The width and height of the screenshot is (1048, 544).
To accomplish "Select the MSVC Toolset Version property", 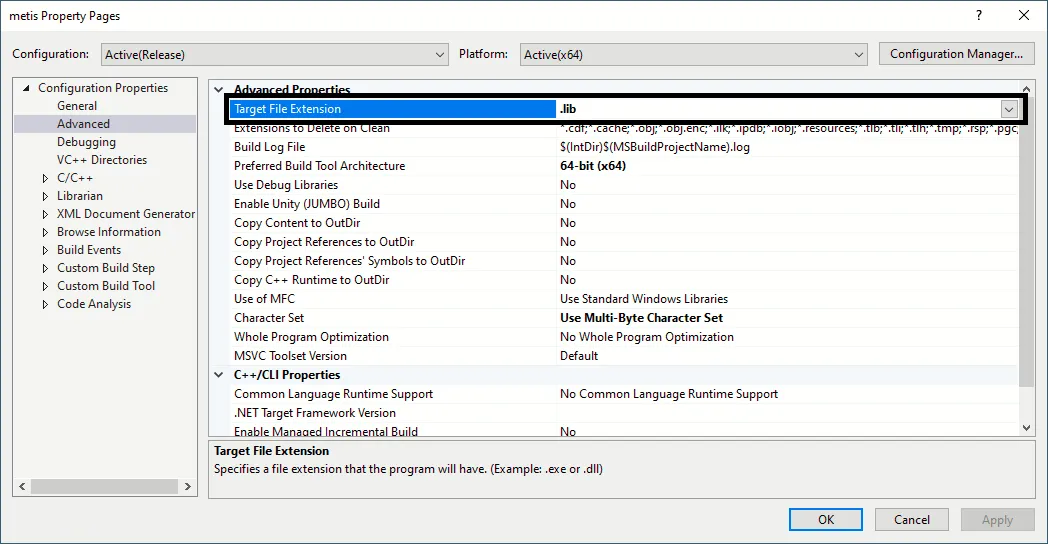I will (290, 356).
